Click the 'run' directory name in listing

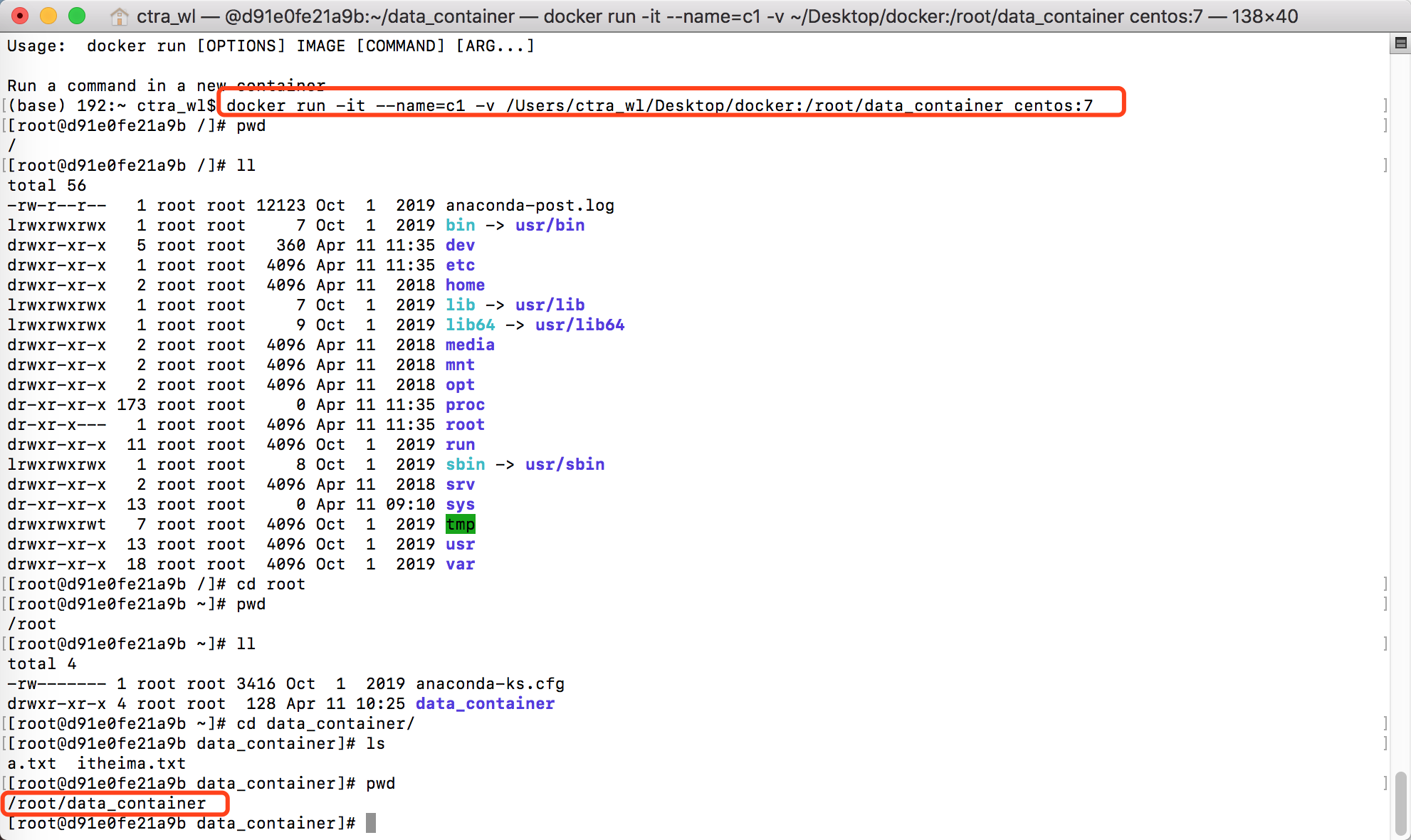point(460,445)
